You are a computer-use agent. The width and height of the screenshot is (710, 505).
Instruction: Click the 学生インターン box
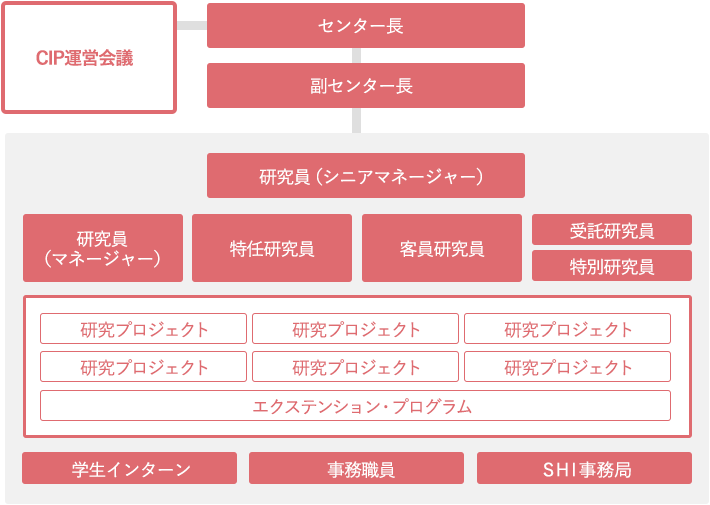point(130,468)
